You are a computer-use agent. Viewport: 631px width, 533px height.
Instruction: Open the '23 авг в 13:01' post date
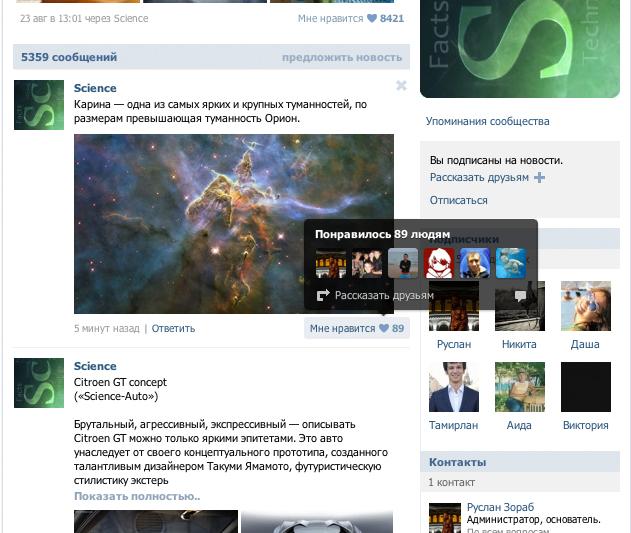click(x=50, y=18)
